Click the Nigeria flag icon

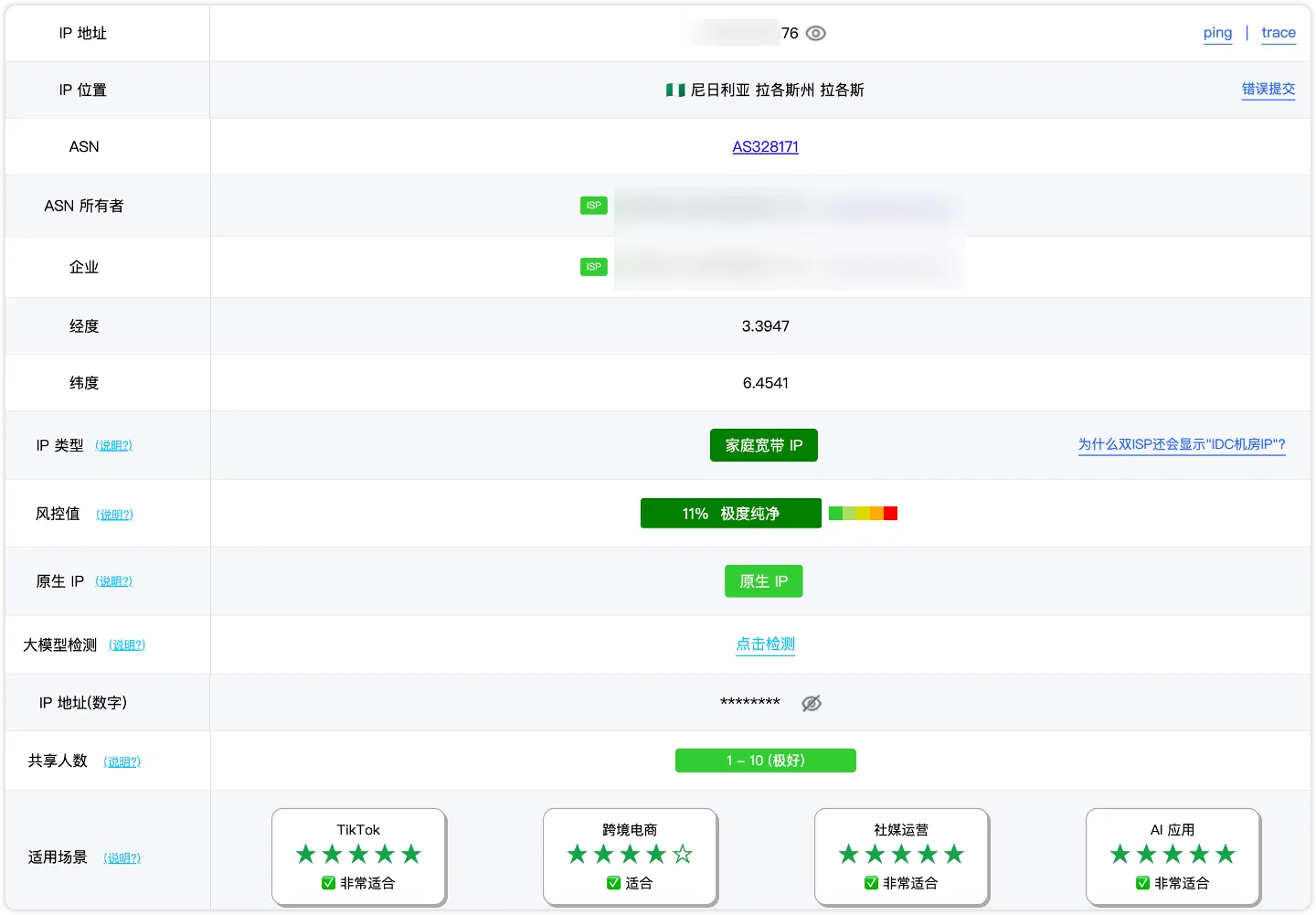[x=675, y=90]
